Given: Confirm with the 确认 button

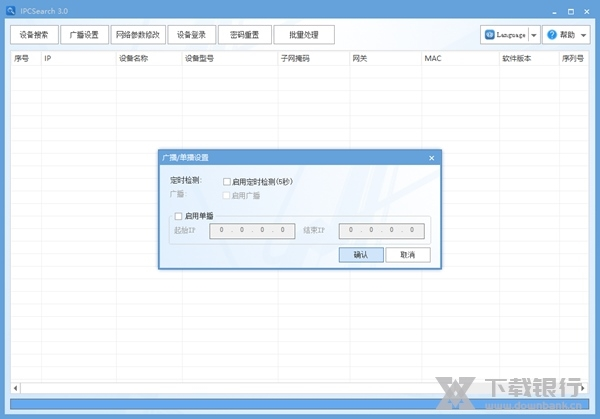Looking at the screenshot, I should (361, 255).
